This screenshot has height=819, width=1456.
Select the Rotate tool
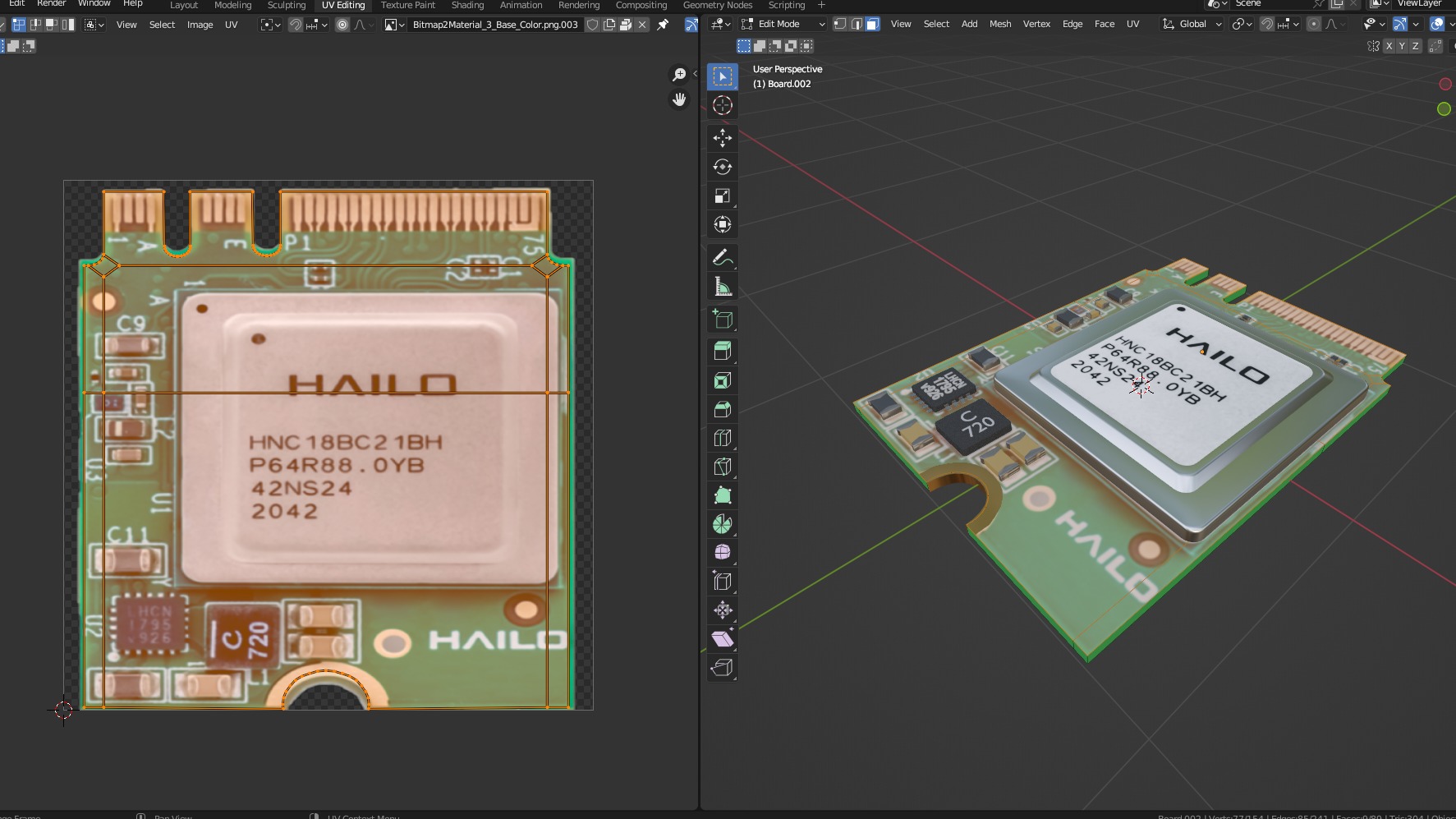point(723,167)
